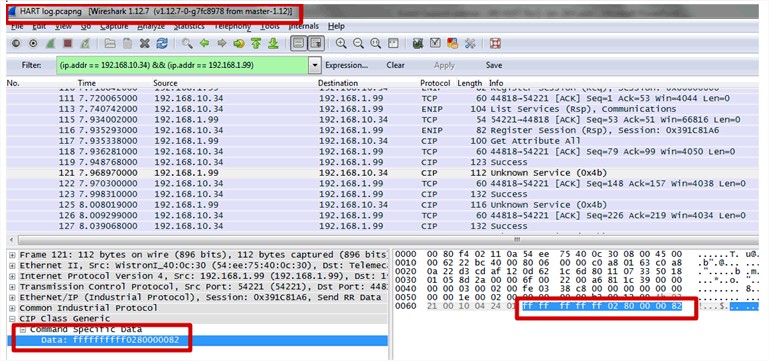Save this capture file icon
Image resolution: width=769 pixels, height=361 pixels.
tap(128, 44)
